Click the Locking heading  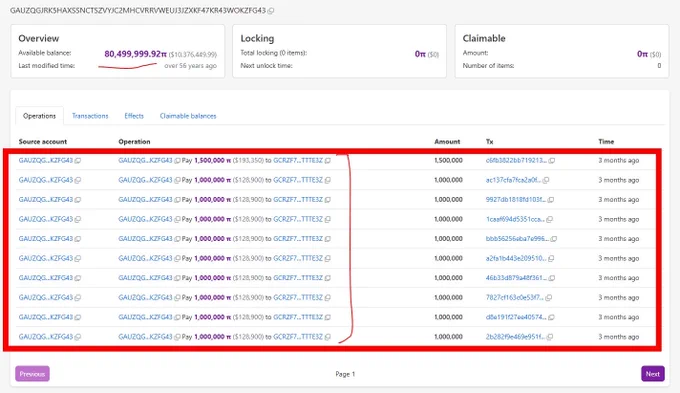tap(257, 38)
